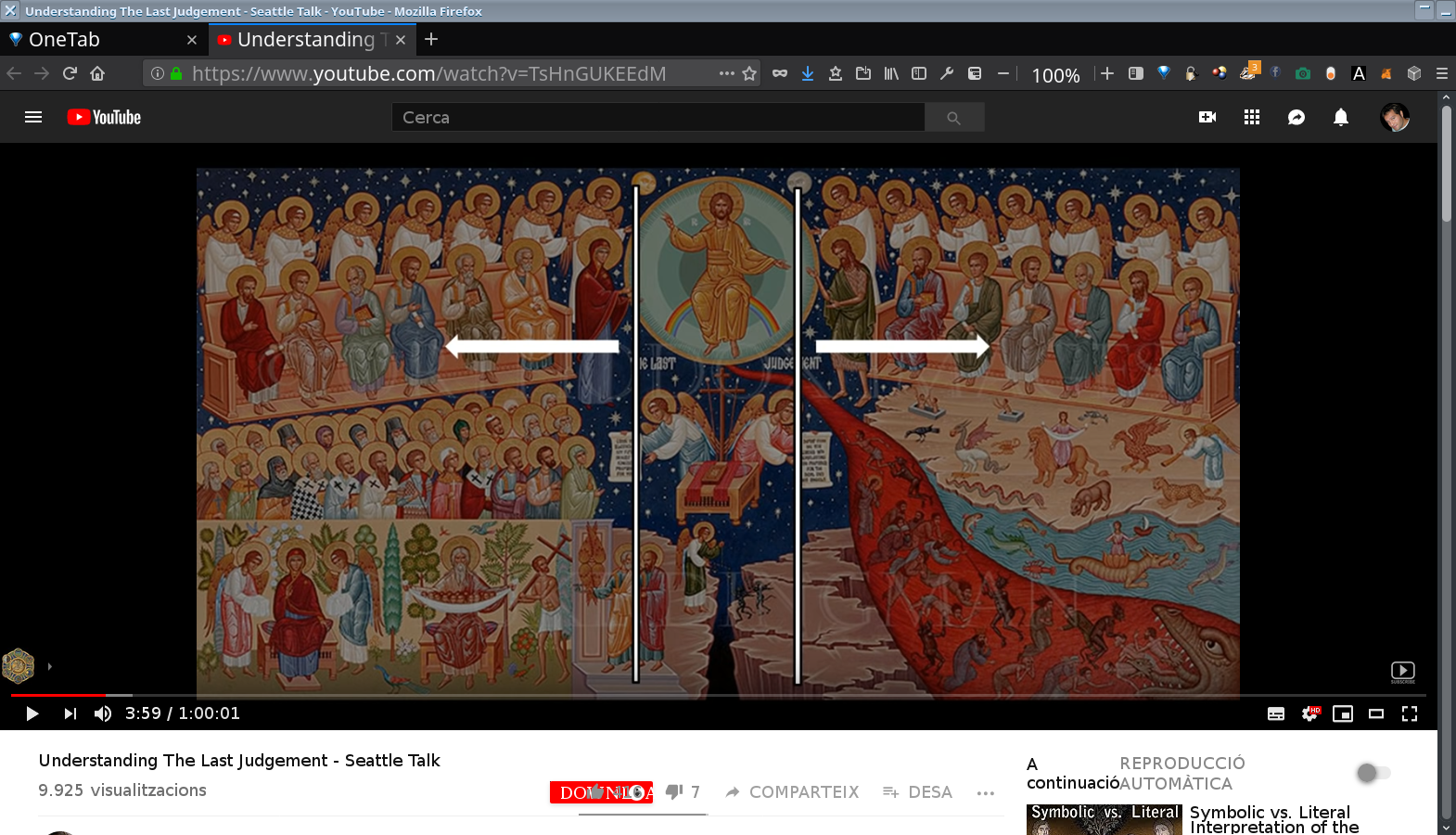The height and width of the screenshot is (835, 1456).
Task: Open YouTube messages bubble icon
Action: coord(1296,117)
